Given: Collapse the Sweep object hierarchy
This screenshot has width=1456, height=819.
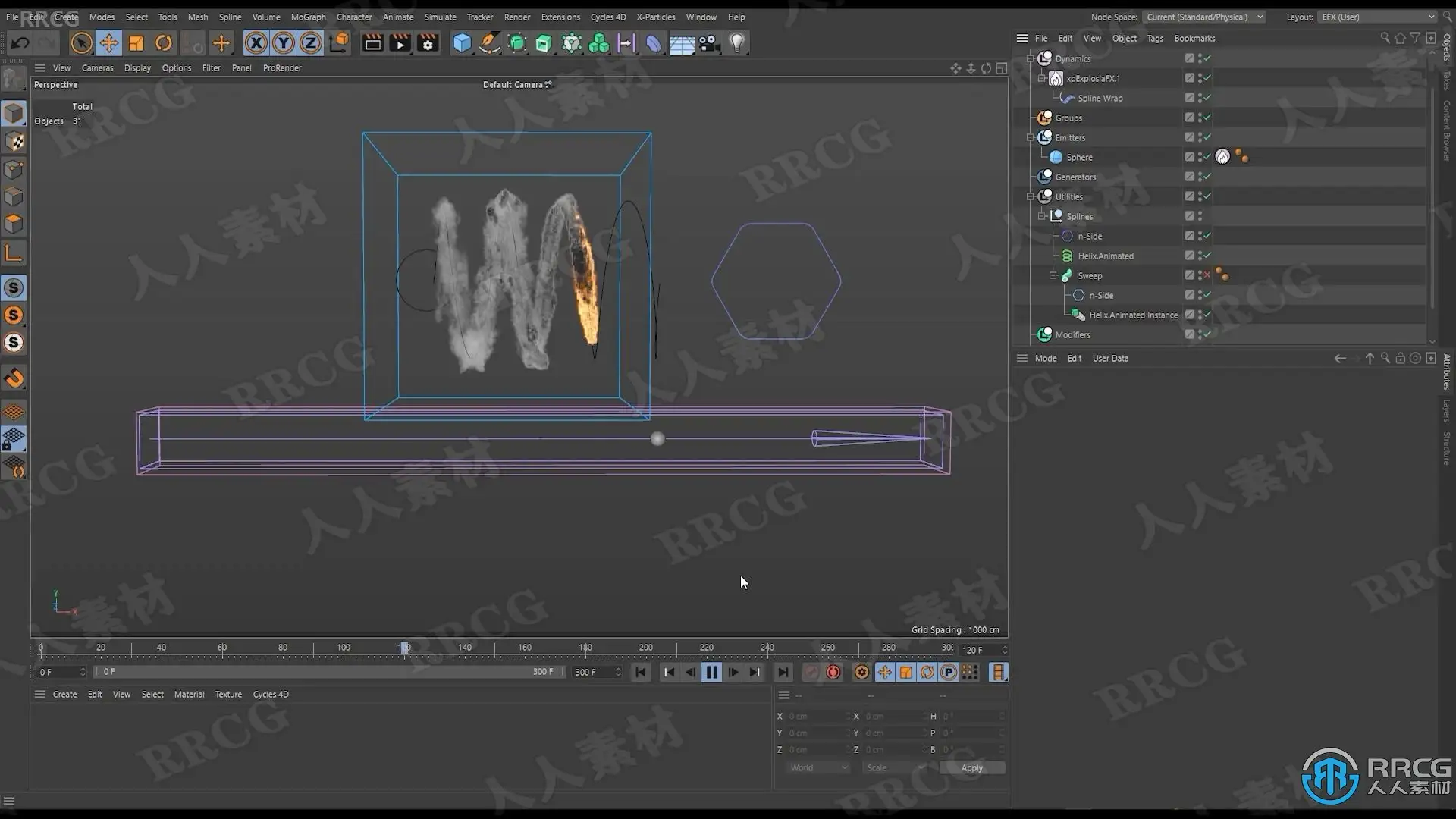Looking at the screenshot, I should coord(1053,275).
